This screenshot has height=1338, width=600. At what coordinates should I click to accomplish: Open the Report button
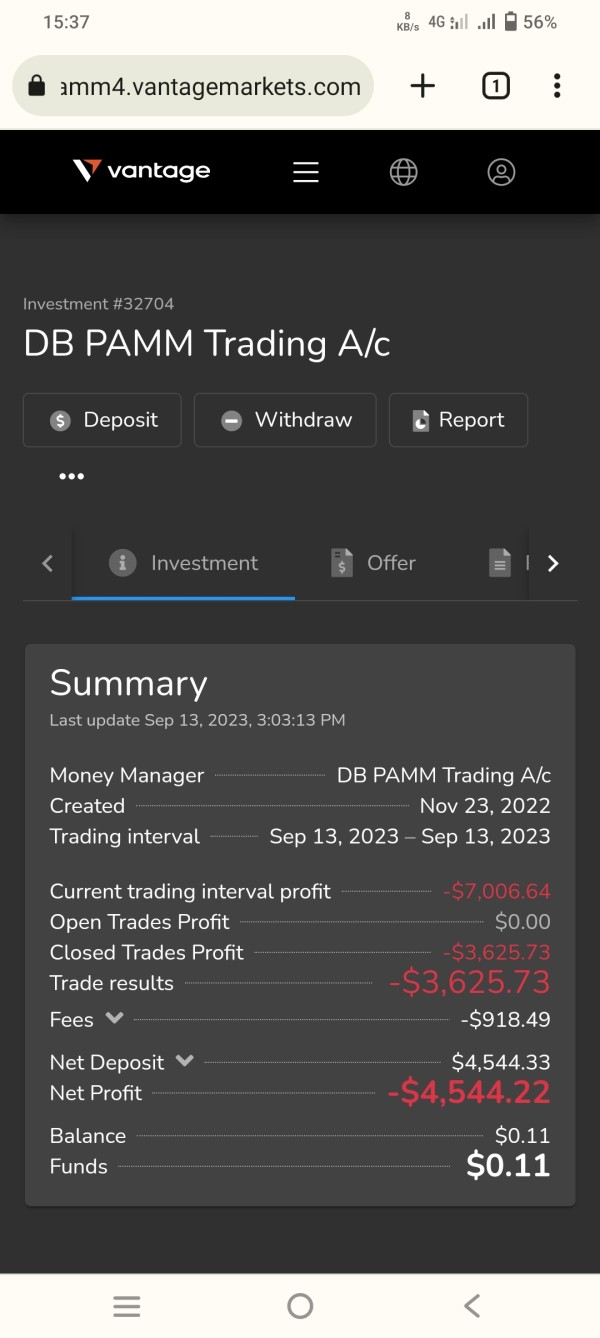click(458, 420)
